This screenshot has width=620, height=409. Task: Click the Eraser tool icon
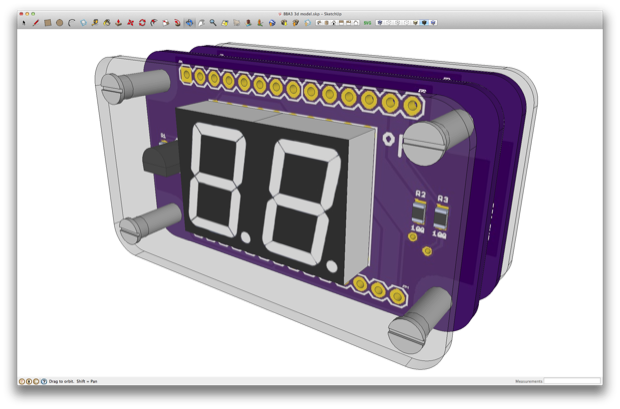click(x=83, y=23)
